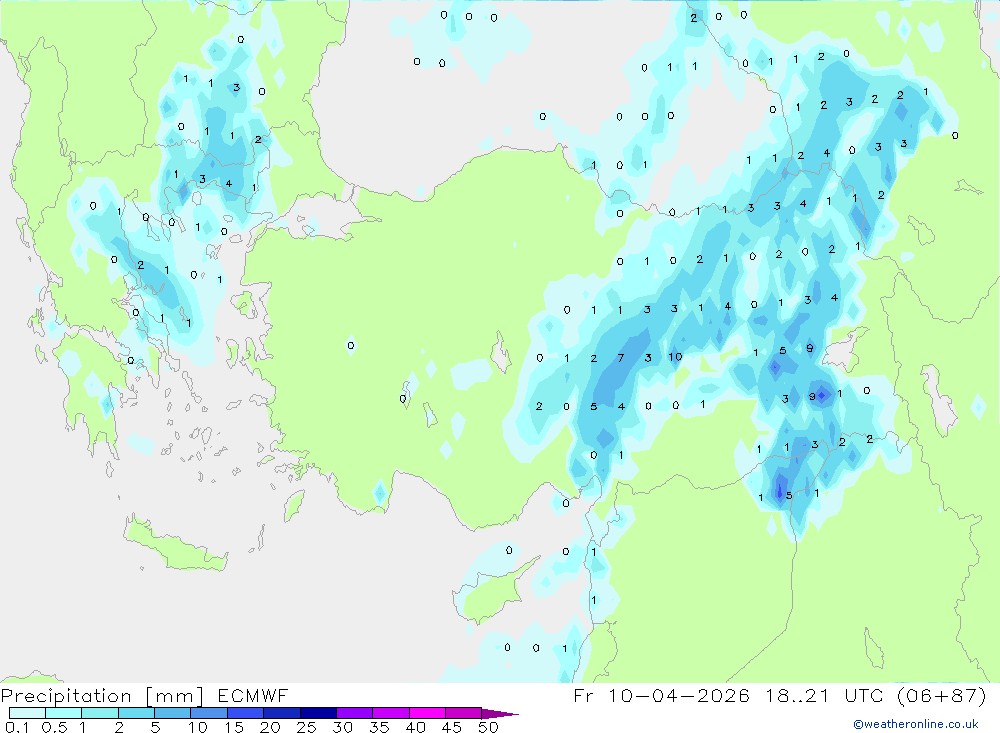This screenshot has height=733, width=1000.
Task: Pick the 35–40 mm legend swatch
Action: click(x=391, y=713)
